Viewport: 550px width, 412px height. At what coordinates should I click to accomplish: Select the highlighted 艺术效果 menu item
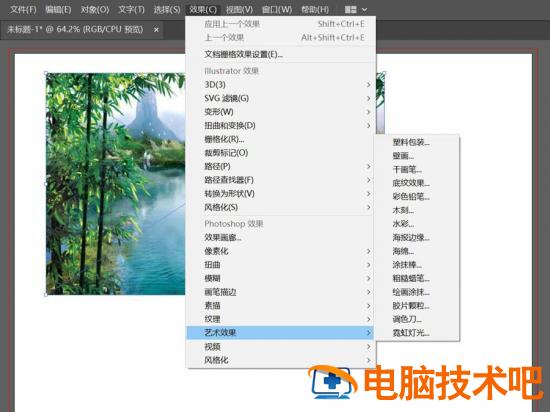pyautogui.click(x=281, y=333)
